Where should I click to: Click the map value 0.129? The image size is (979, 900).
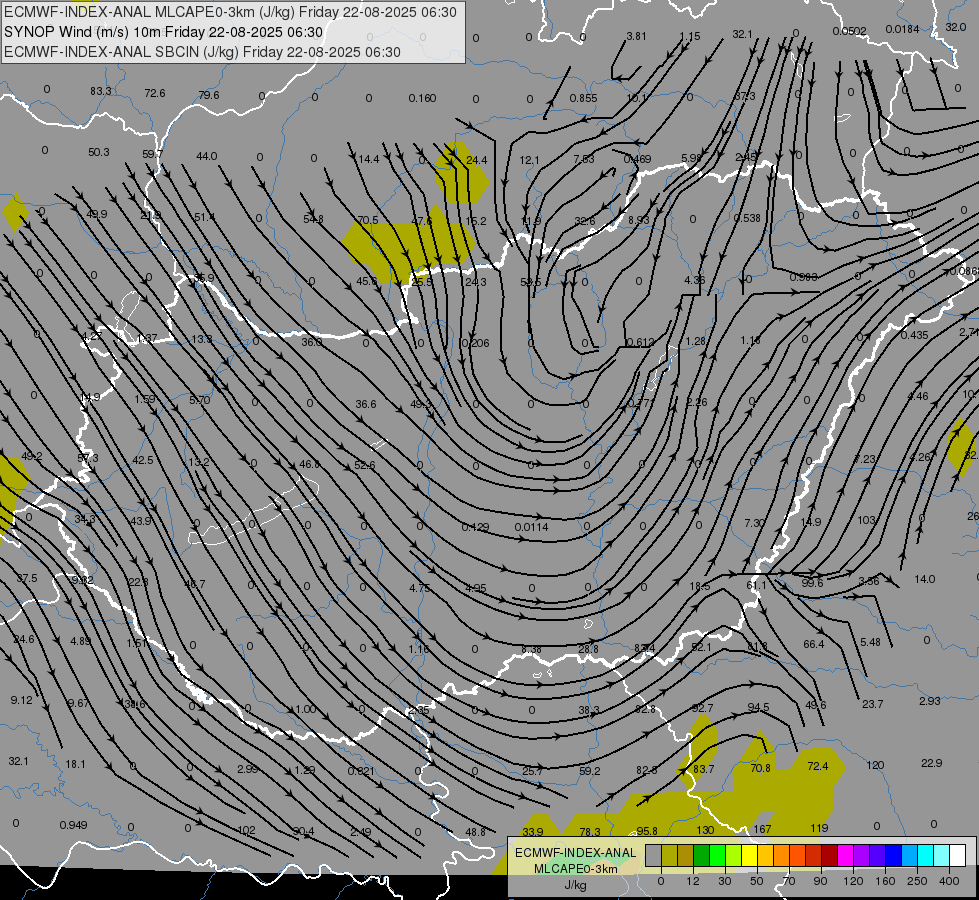(475, 527)
